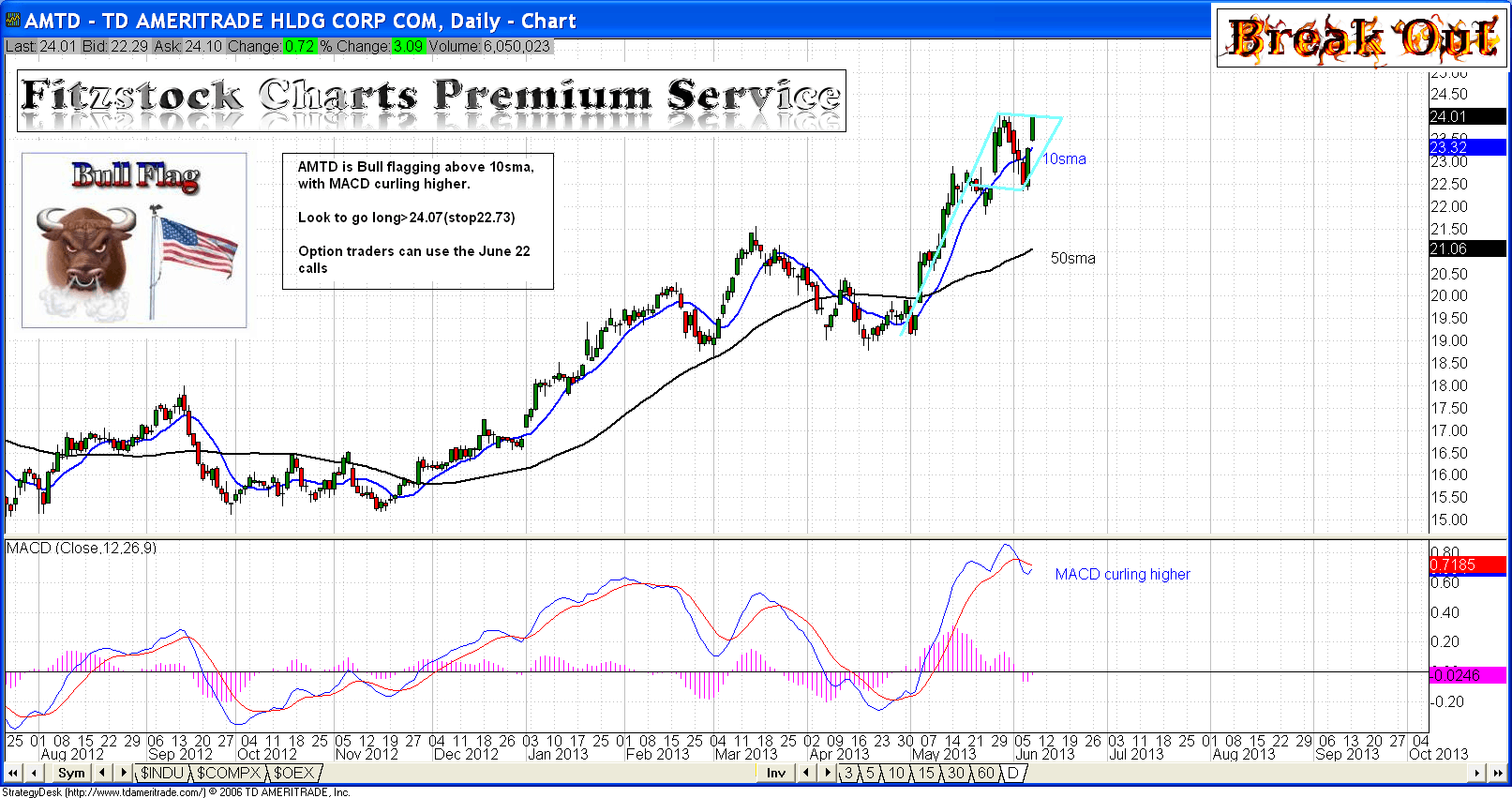The height and width of the screenshot is (798, 1512).
Task: Click the 21.06 50sma price label
Action: [1467, 248]
